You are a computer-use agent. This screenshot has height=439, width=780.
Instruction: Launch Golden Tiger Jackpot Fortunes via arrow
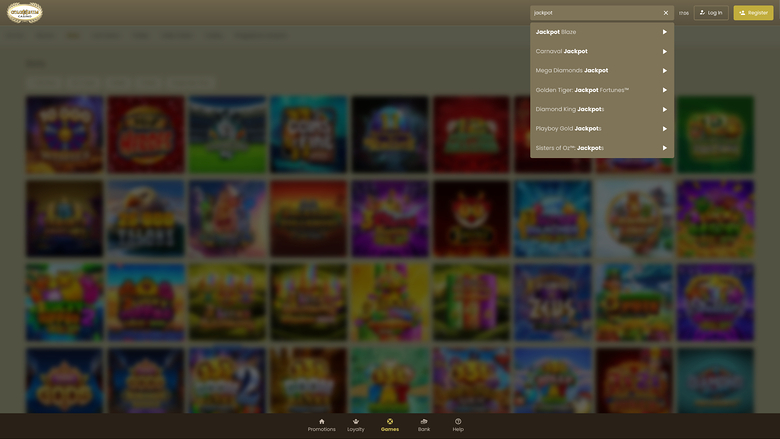665,90
